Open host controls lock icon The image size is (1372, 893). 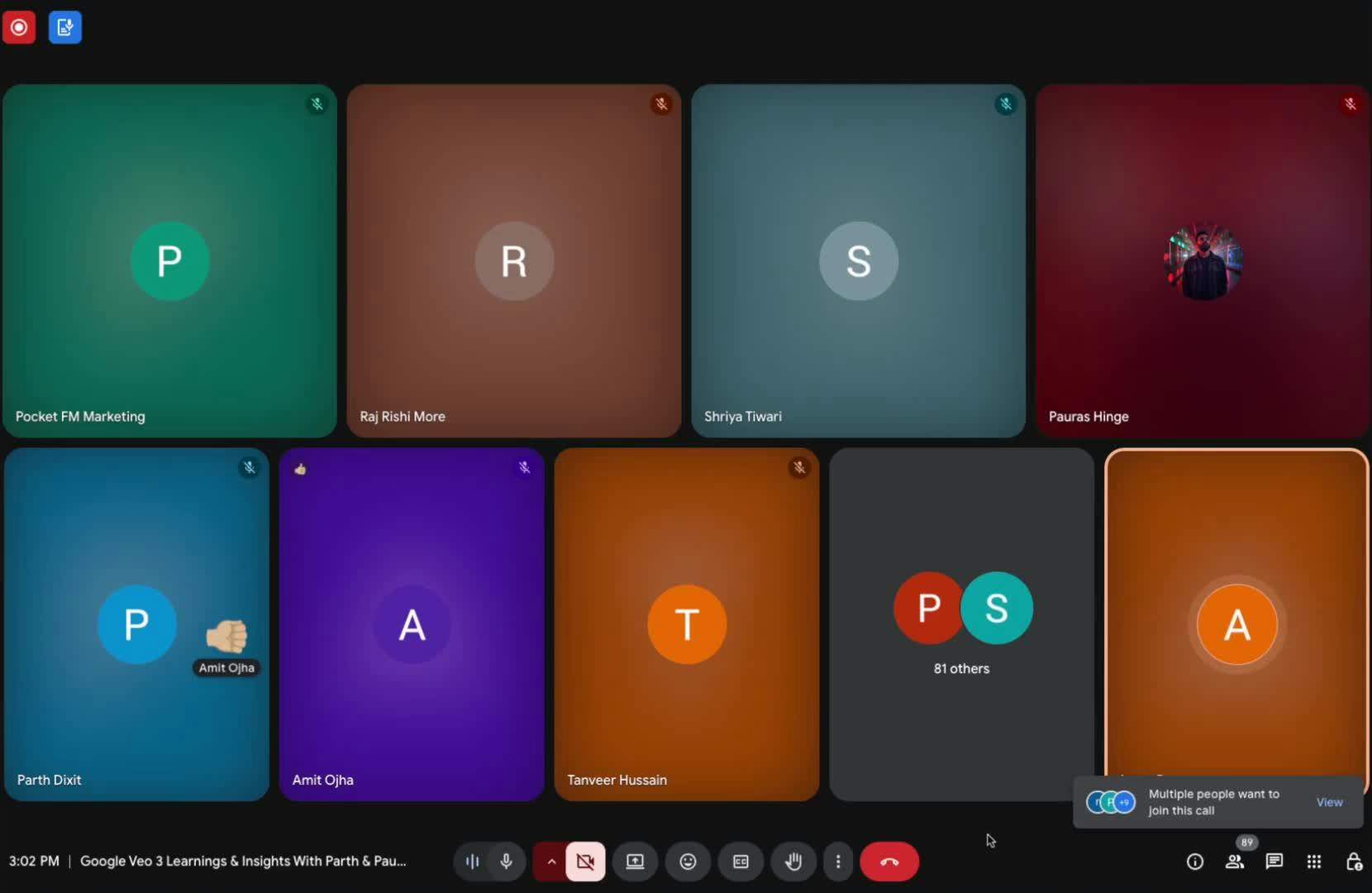[1354, 862]
